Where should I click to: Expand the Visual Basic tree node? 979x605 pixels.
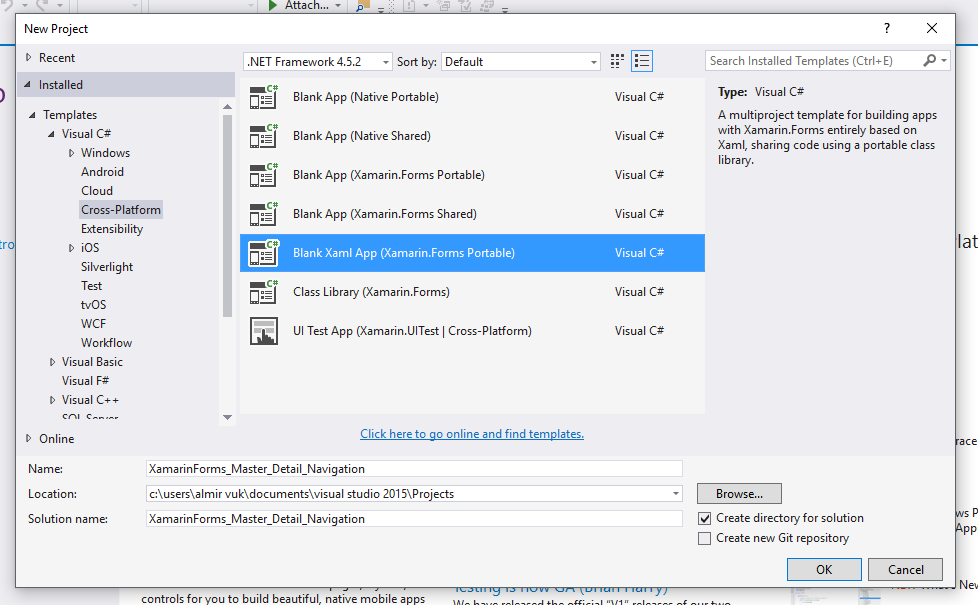(52, 362)
